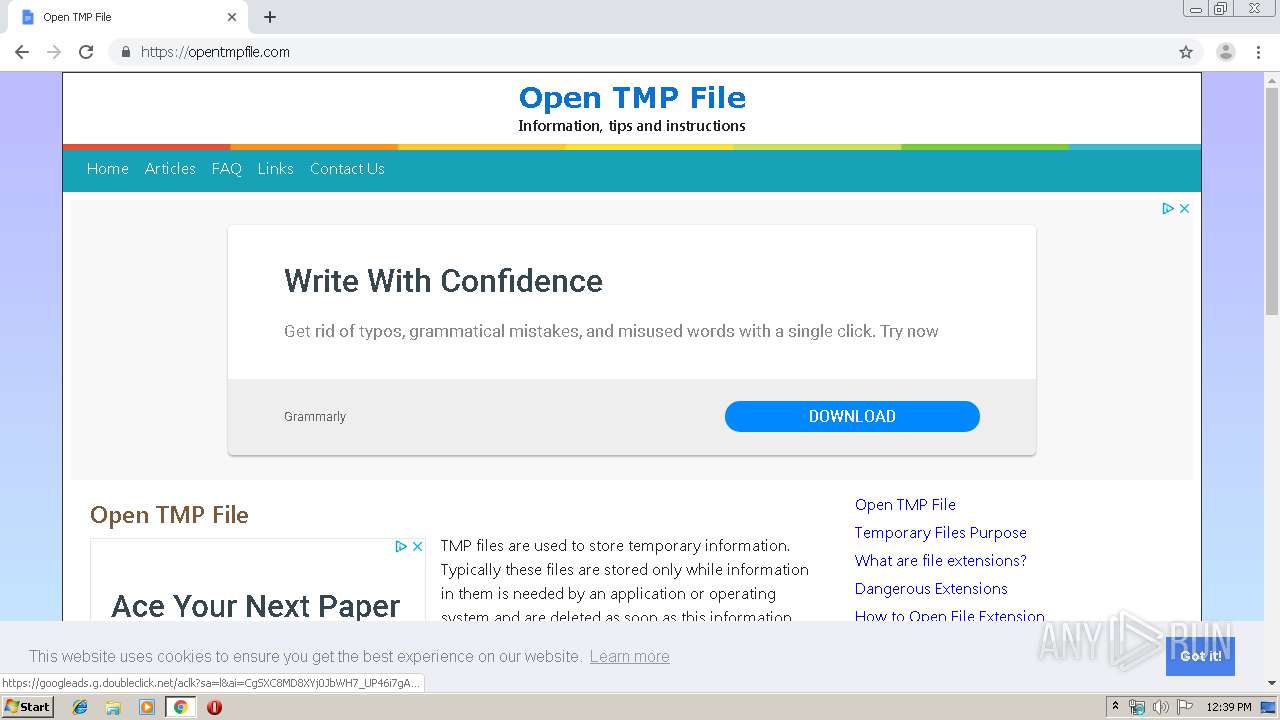1280x720 pixels.
Task: Click the Open TMP File site title
Action: pos(632,97)
